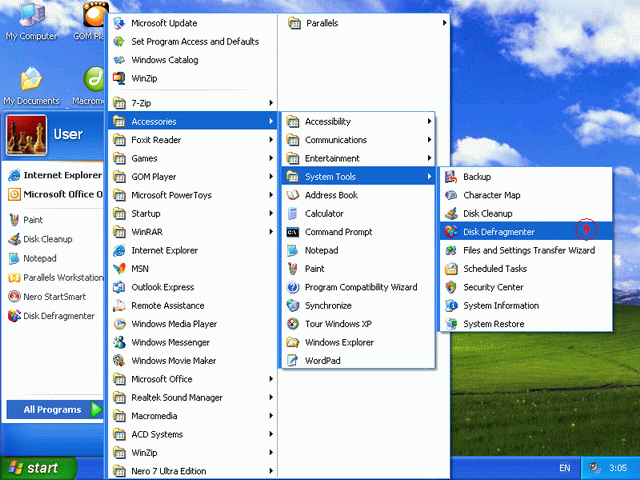
Task: Expand the GOM Player submenu arrow
Action: (x=271, y=176)
